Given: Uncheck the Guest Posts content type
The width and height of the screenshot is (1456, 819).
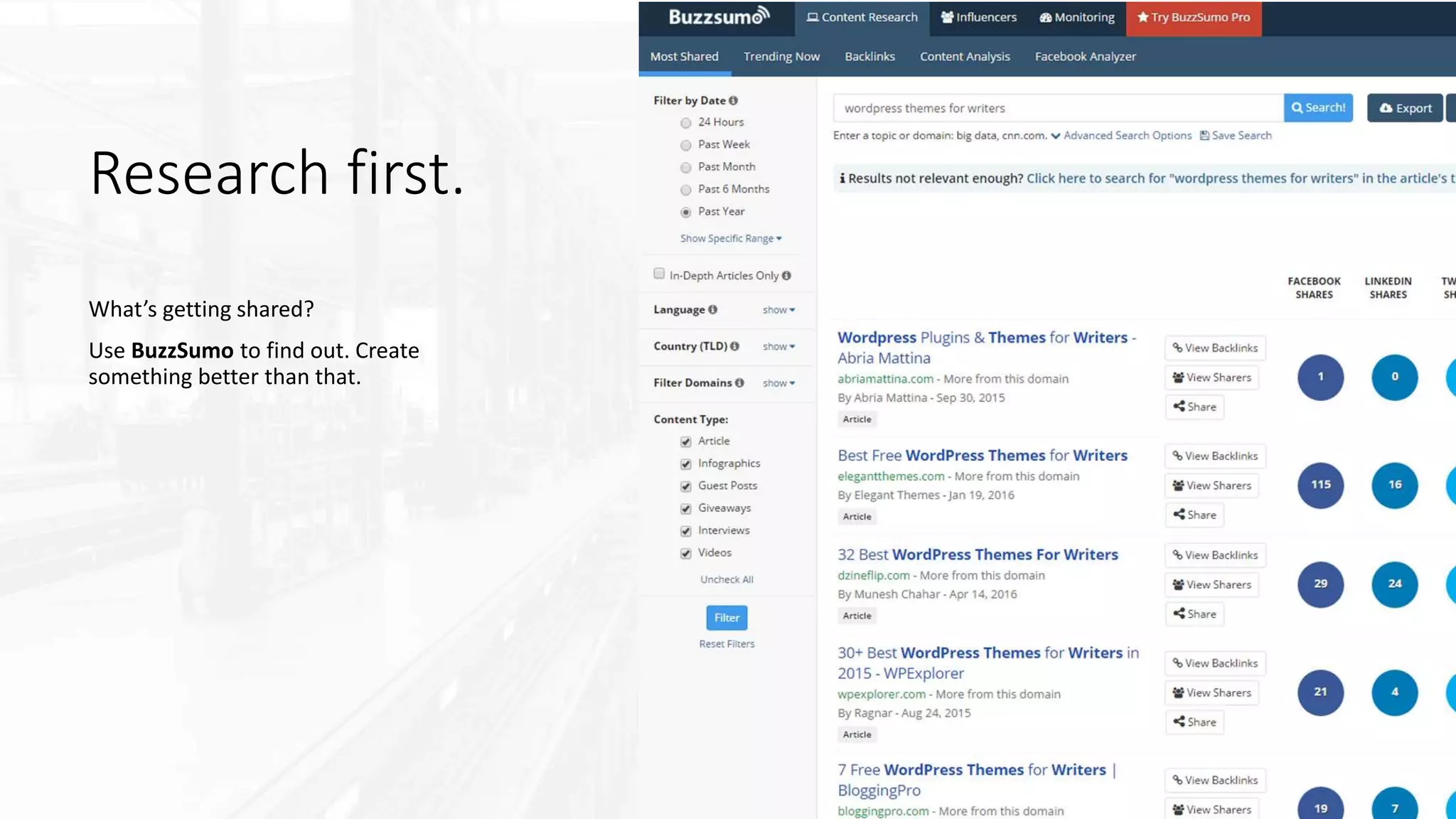Looking at the screenshot, I should 686,486.
